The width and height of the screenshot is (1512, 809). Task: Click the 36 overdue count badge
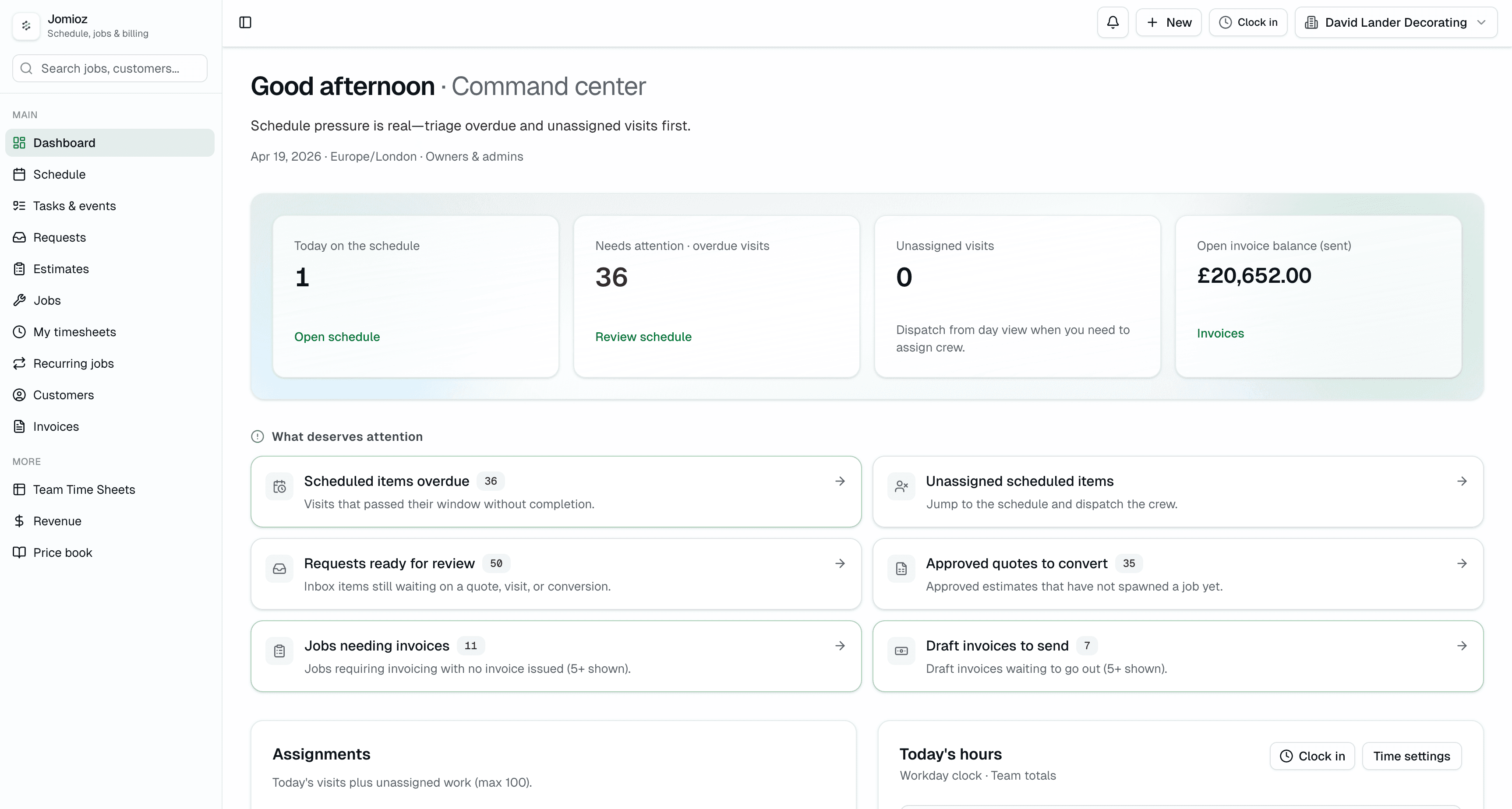(491, 481)
